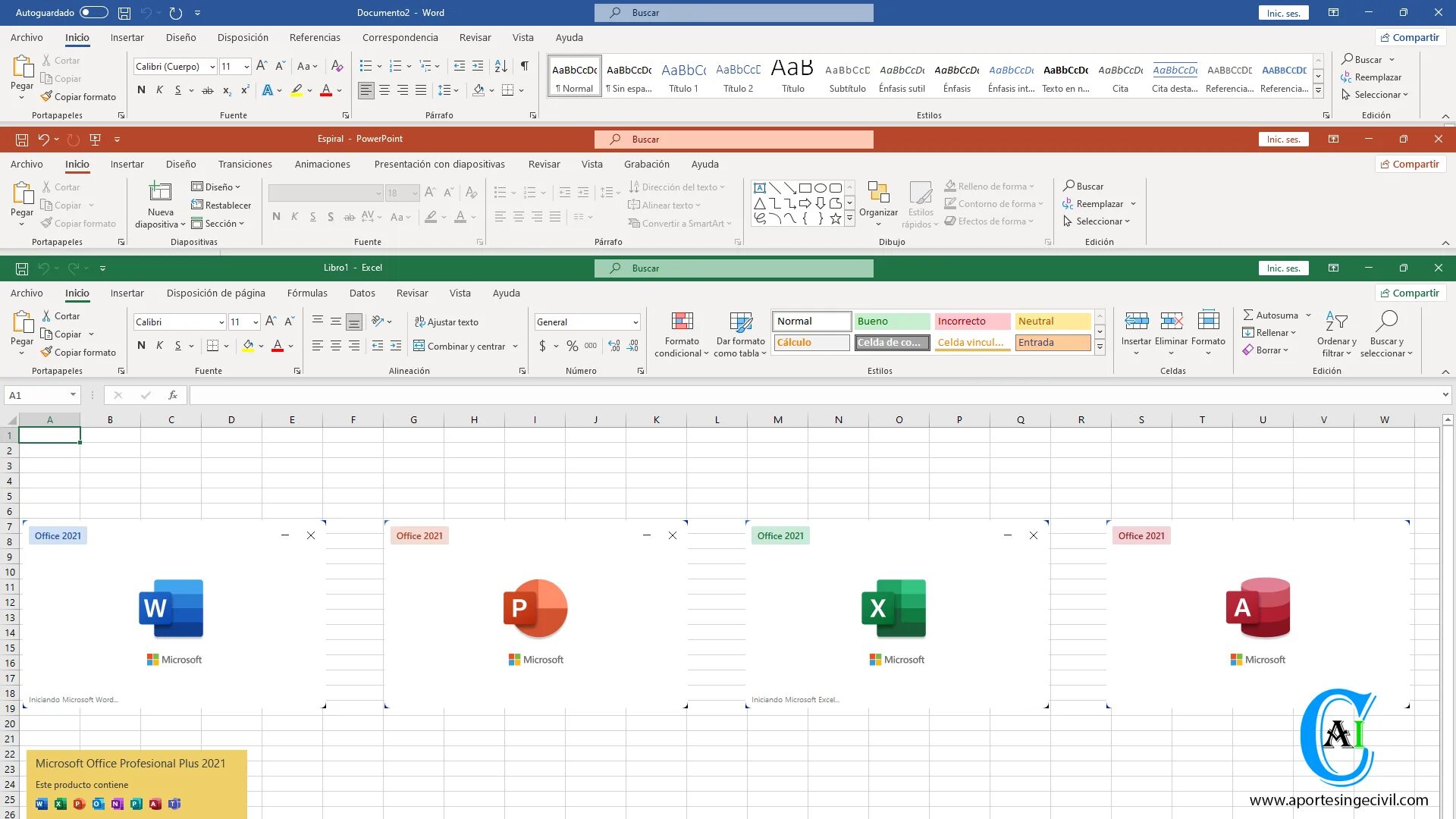
Task: Click Inic. ses. button in Excel
Action: 1283,268
